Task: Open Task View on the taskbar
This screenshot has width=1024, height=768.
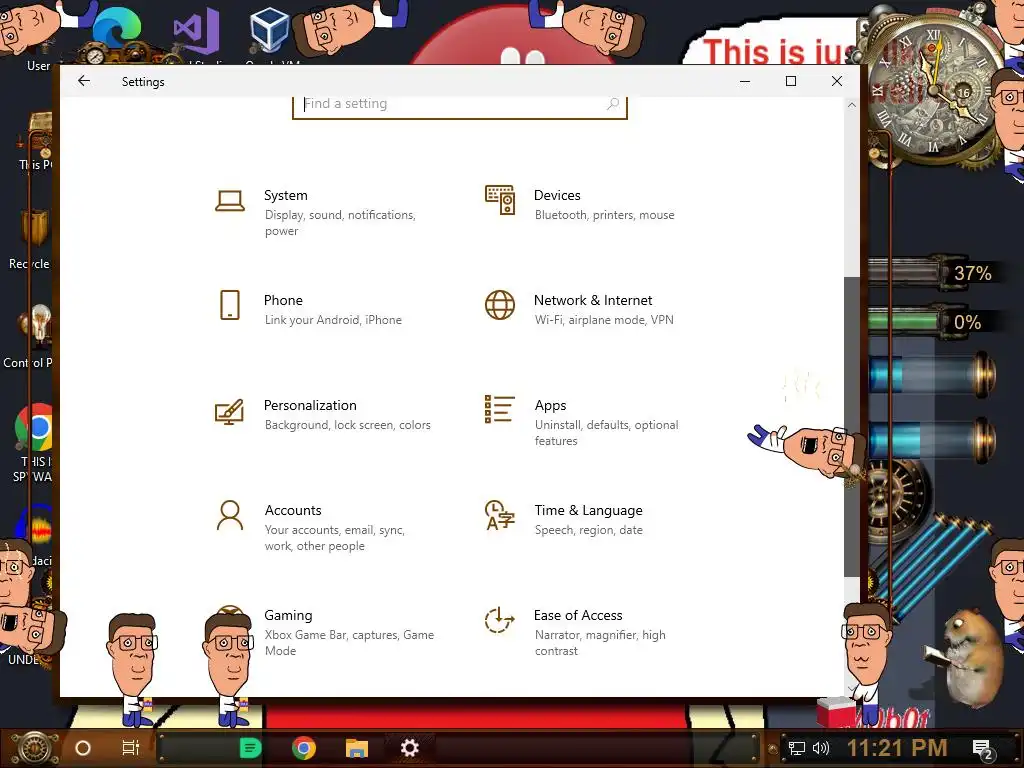Action: [x=131, y=748]
